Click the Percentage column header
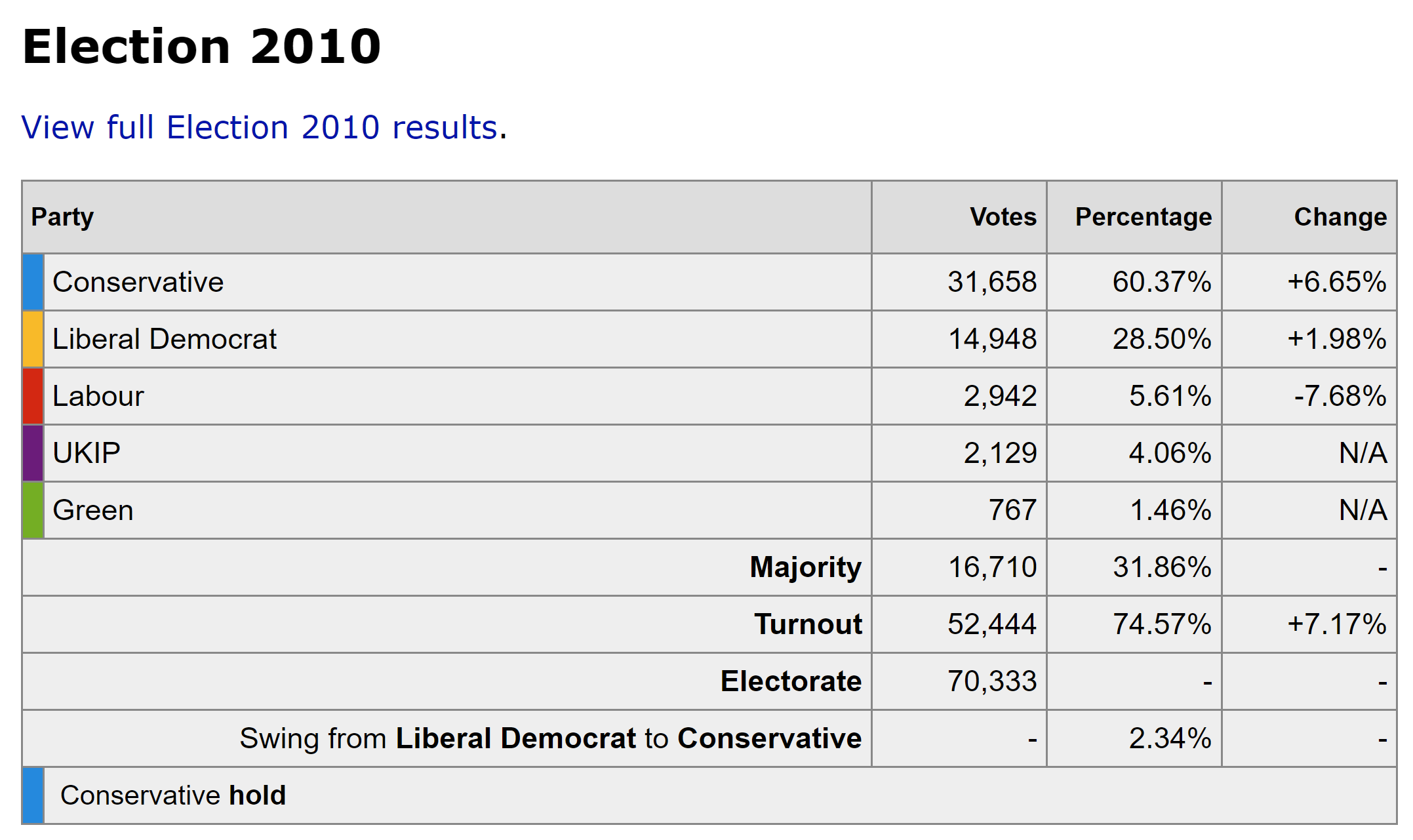 (x=1143, y=217)
